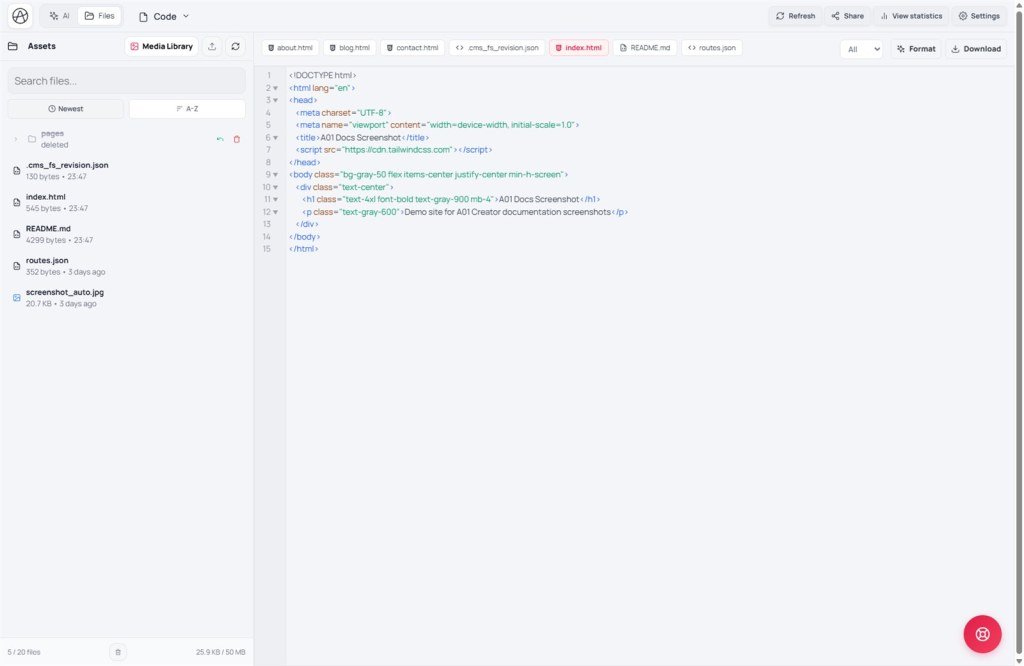The width and height of the screenshot is (1024, 666).
Task: Open View statistics
Action: tap(911, 16)
